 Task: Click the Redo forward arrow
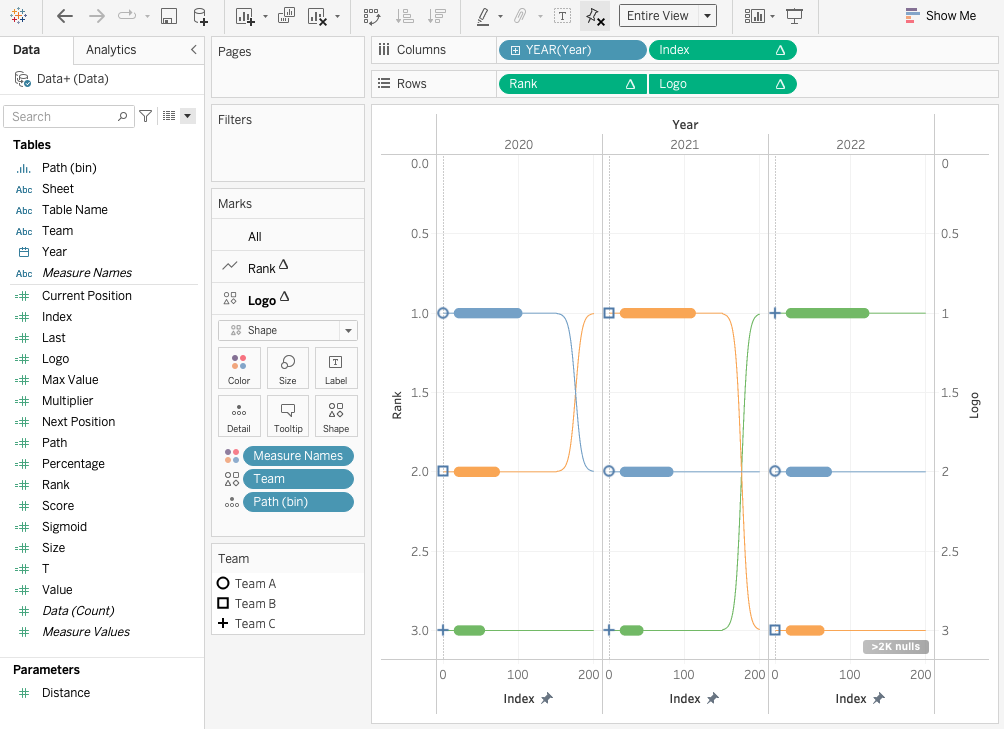pos(97,16)
